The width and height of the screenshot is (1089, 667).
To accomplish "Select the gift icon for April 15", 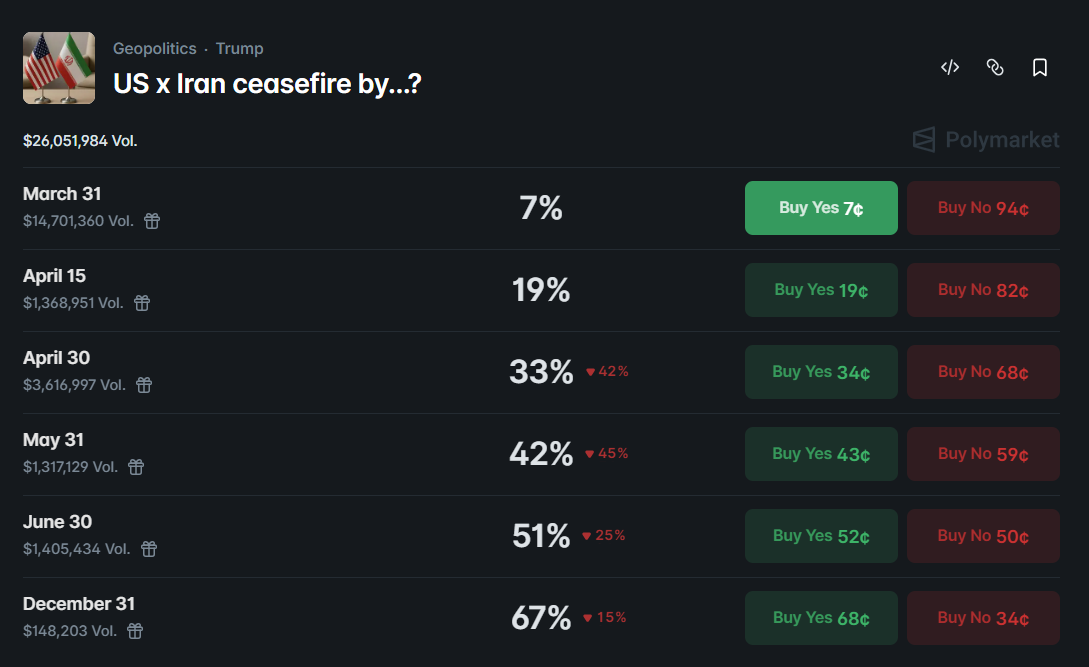I will tap(142, 303).
